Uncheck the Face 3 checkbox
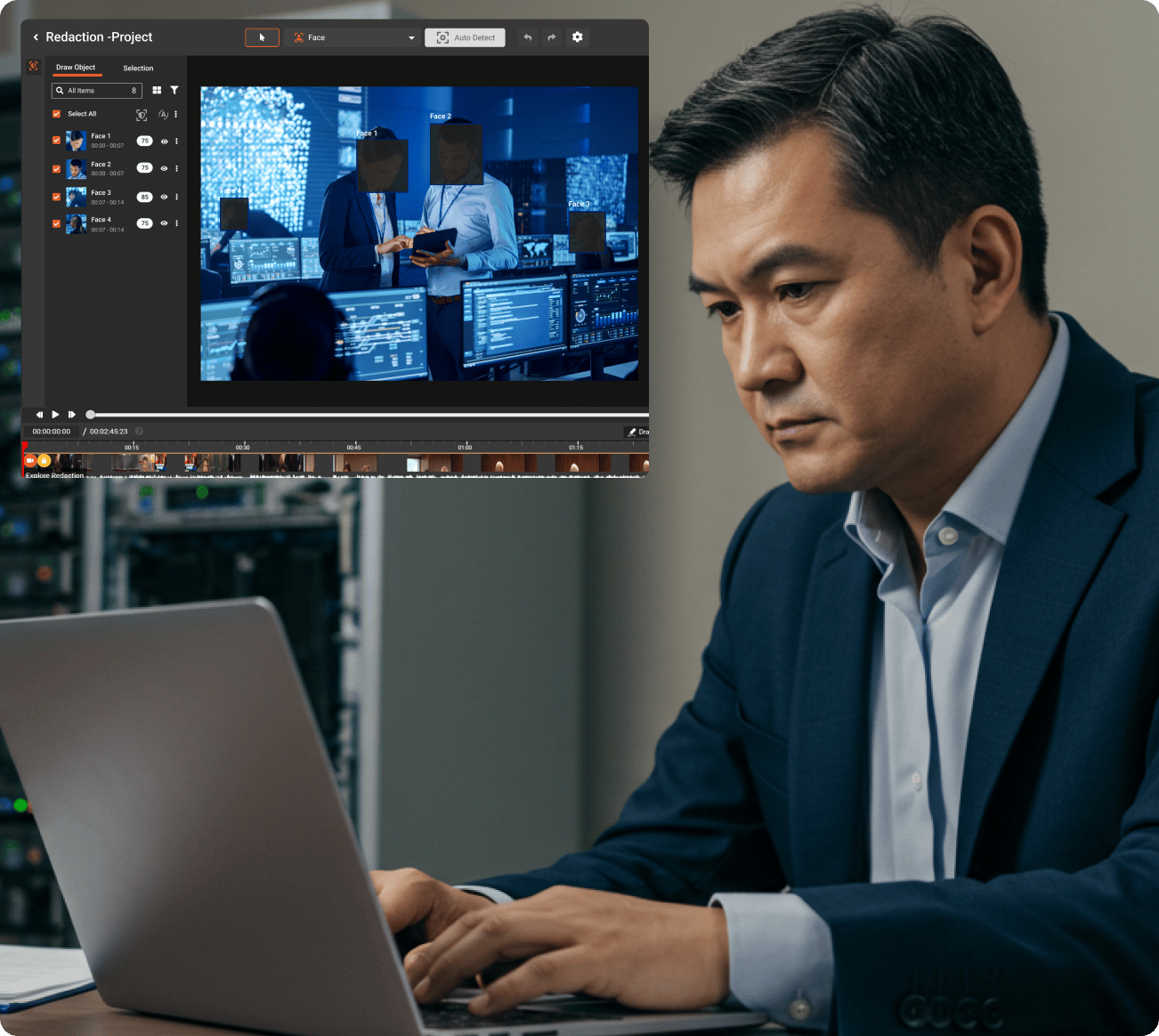 point(57,197)
